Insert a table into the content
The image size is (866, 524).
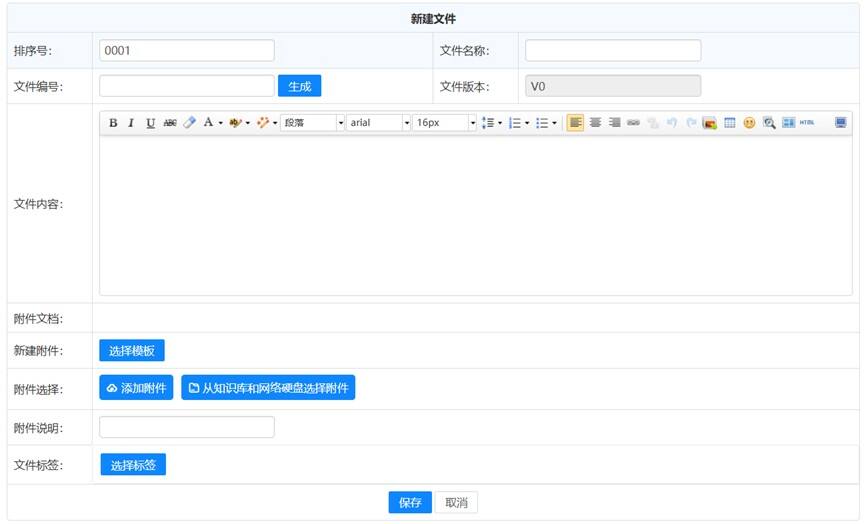point(730,122)
